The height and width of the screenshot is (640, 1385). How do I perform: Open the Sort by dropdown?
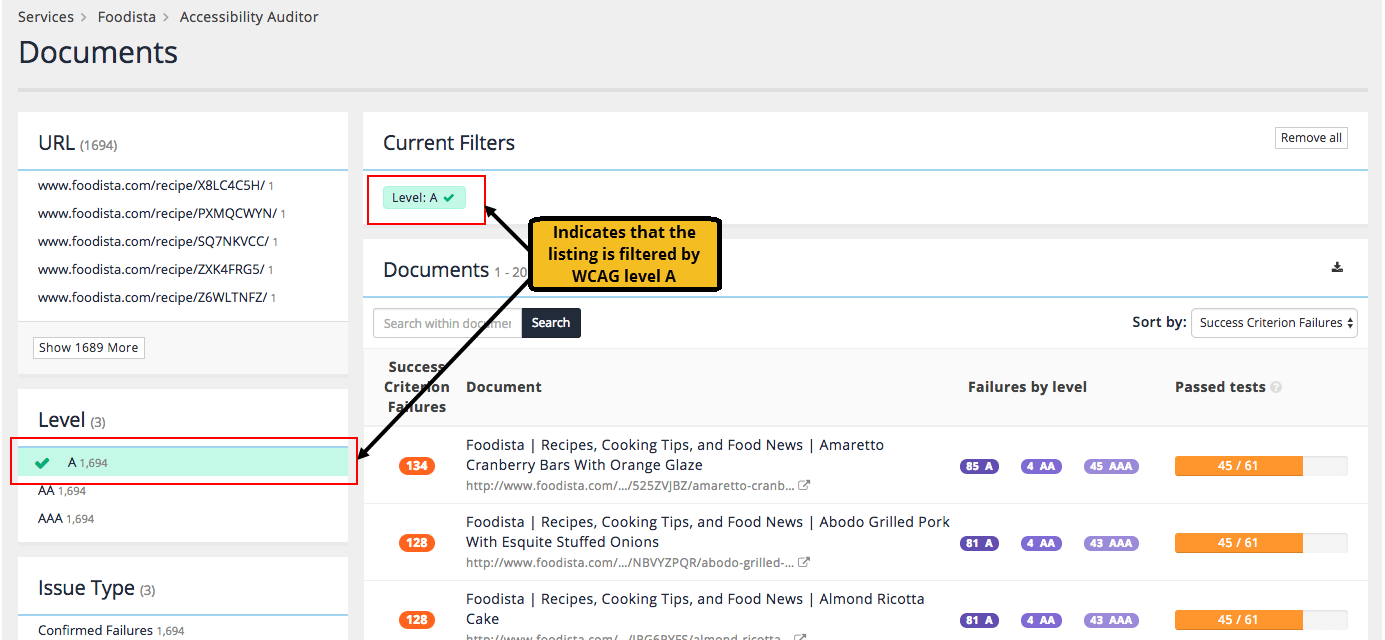[x=1274, y=323]
